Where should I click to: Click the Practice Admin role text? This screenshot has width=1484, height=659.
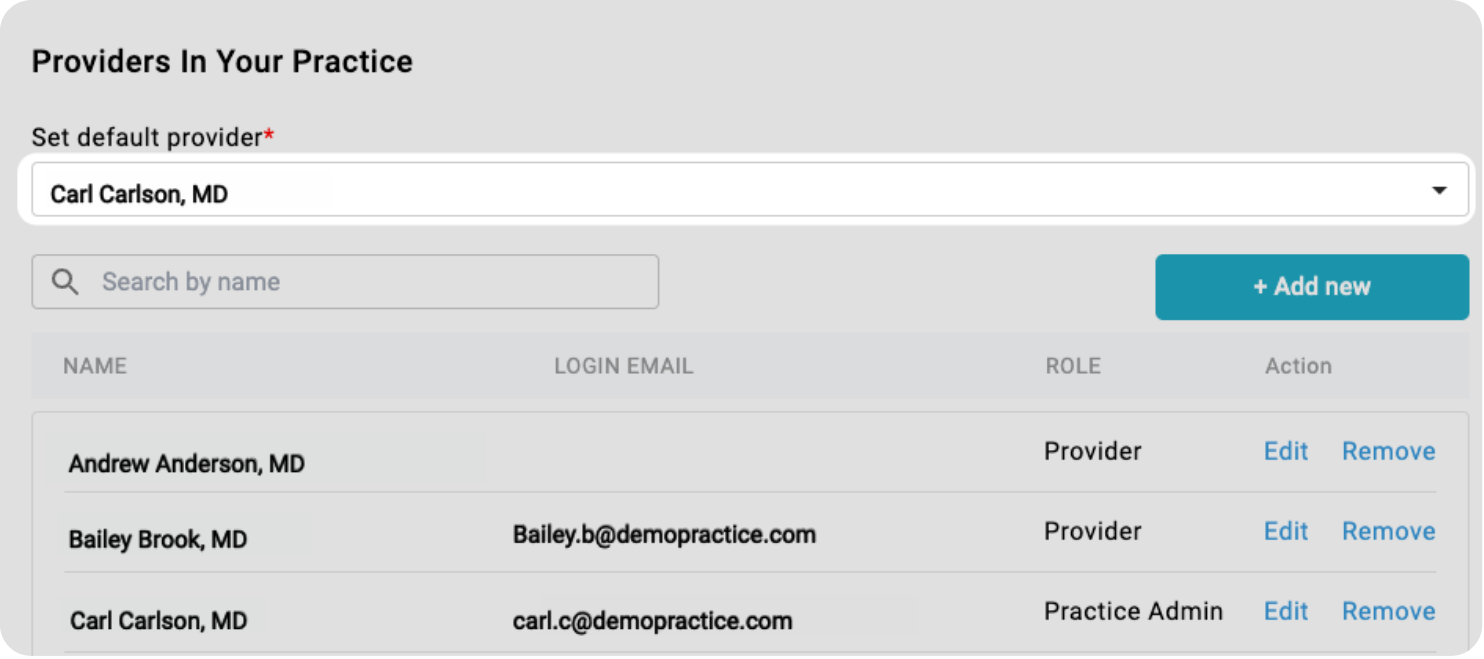point(1133,612)
